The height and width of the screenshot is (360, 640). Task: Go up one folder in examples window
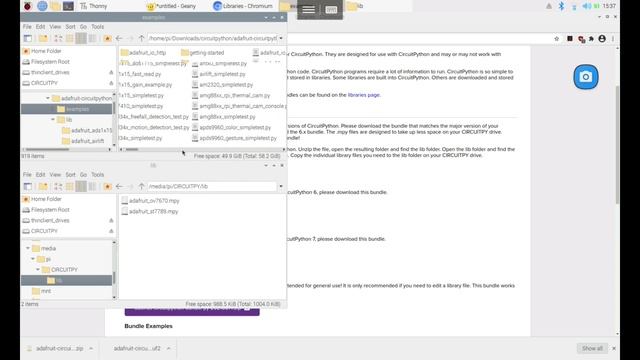coord(141,38)
